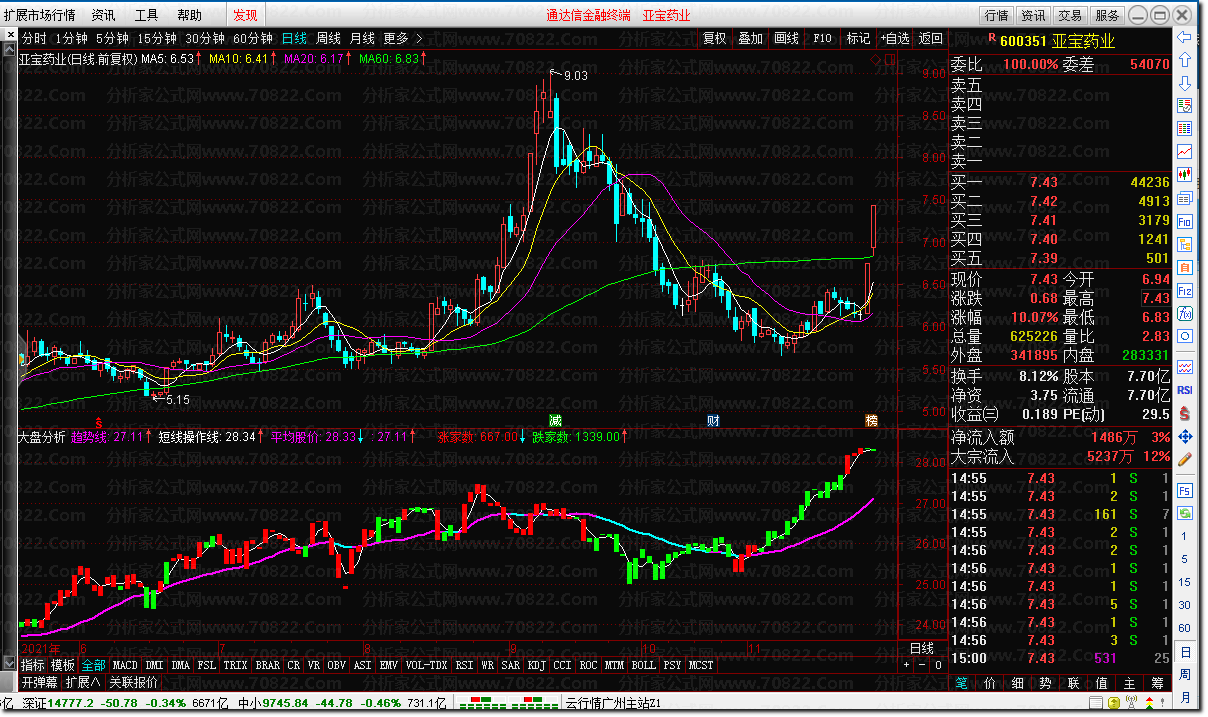1208x717 pixels.
Task: Select the 笔 tab in bottom right panel
Action: pos(961,683)
